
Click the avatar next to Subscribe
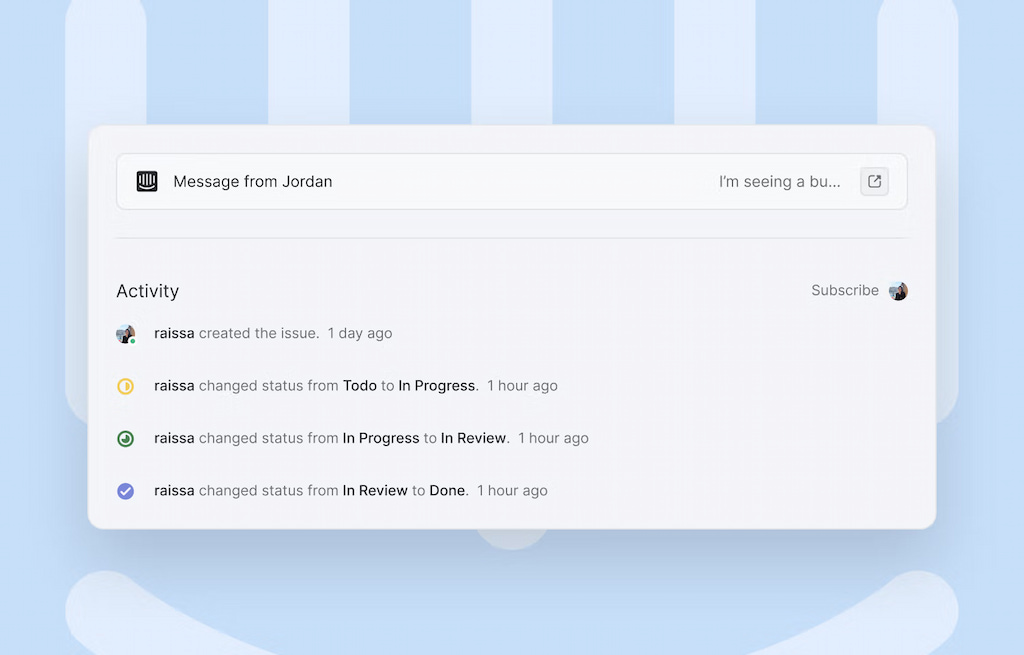coord(898,291)
